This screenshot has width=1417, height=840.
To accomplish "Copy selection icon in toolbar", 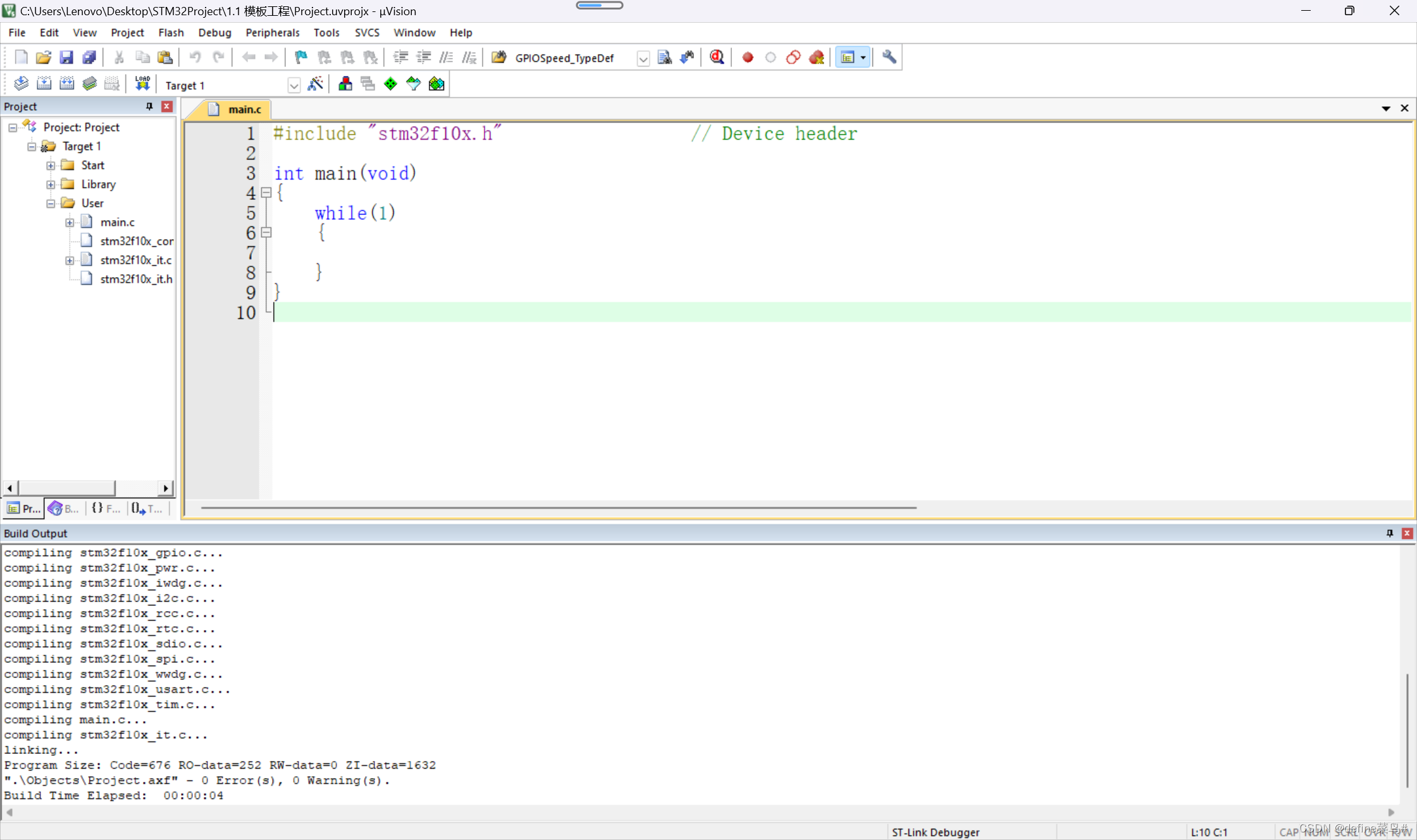I will coord(142,58).
